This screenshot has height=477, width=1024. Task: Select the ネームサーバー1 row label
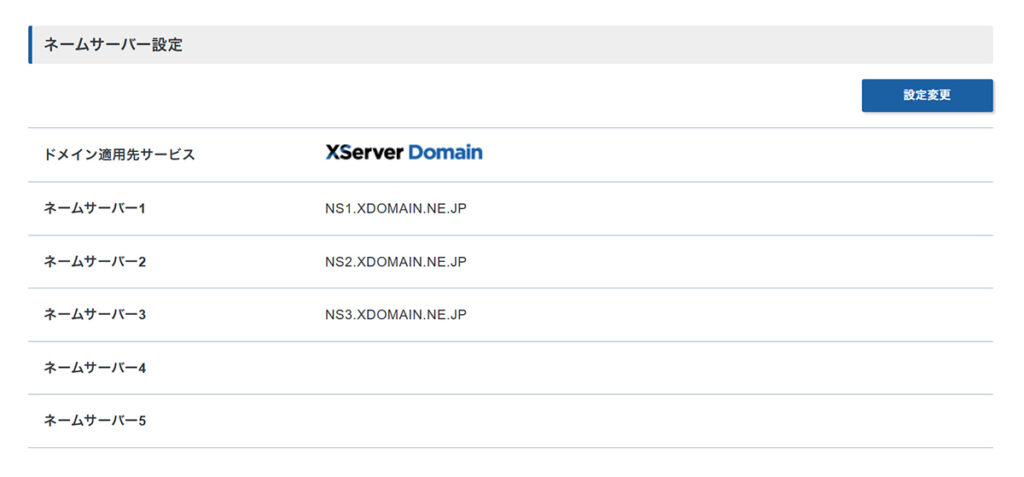(95, 208)
